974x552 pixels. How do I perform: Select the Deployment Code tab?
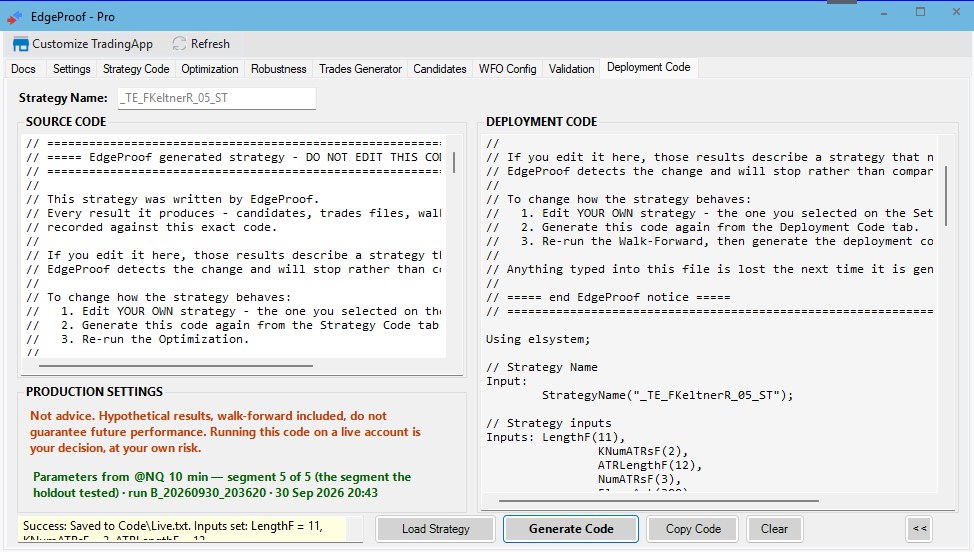649,67
